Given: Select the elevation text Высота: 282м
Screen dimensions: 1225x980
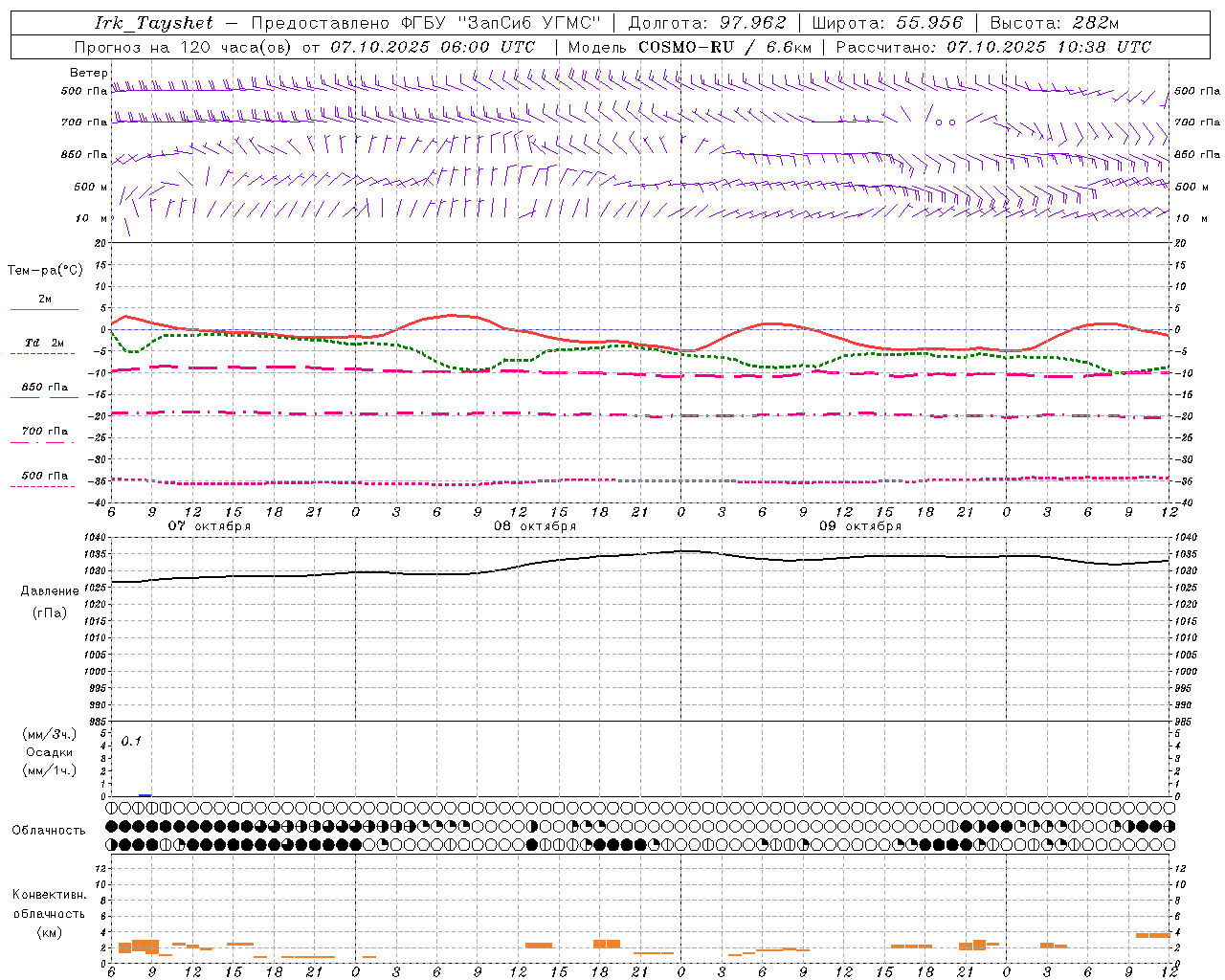Looking at the screenshot, I should pyautogui.click(x=1054, y=24).
